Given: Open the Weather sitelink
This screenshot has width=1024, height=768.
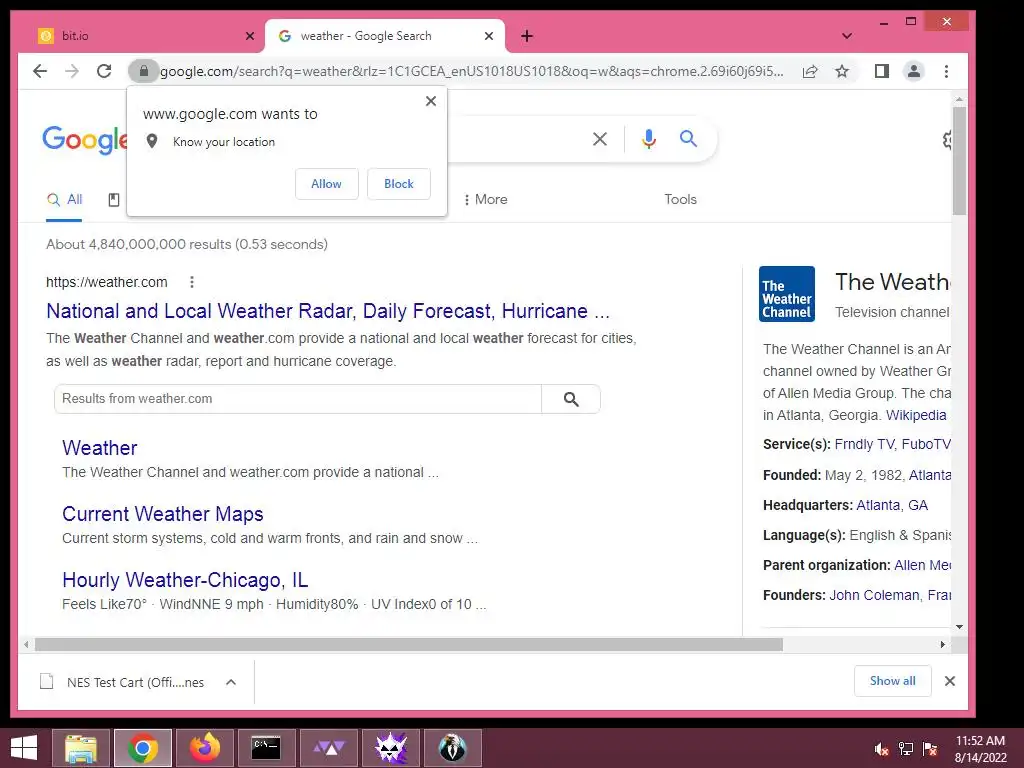Looking at the screenshot, I should (x=99, y=448).
